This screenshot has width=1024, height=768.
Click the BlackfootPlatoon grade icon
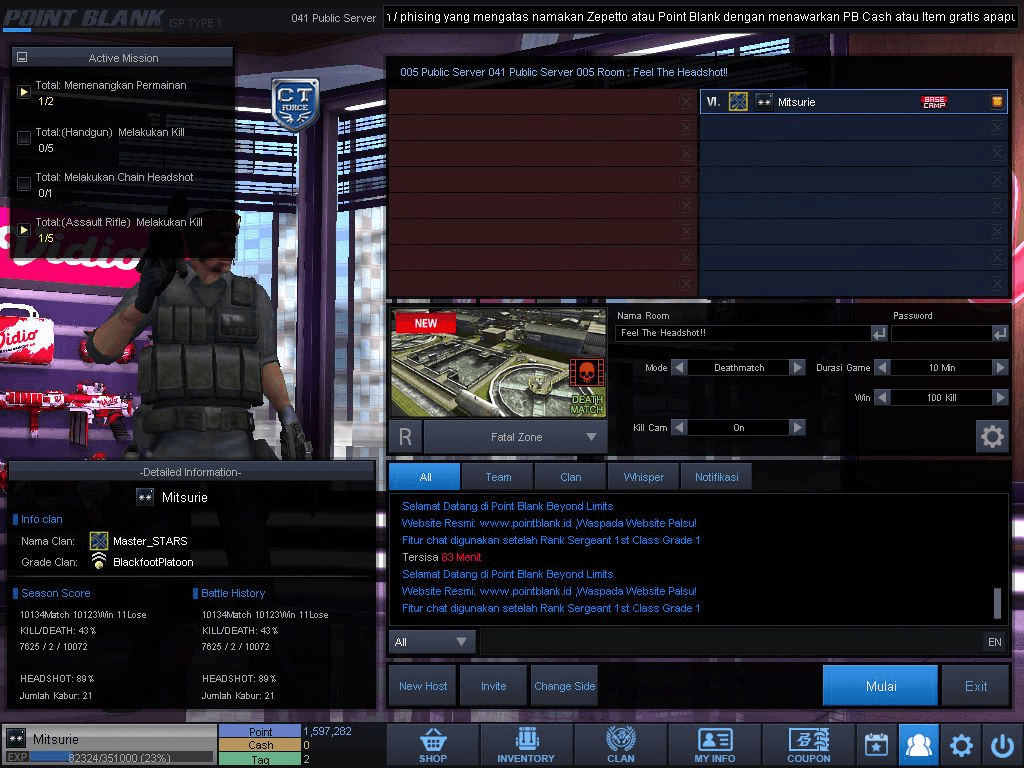point(99,561)
